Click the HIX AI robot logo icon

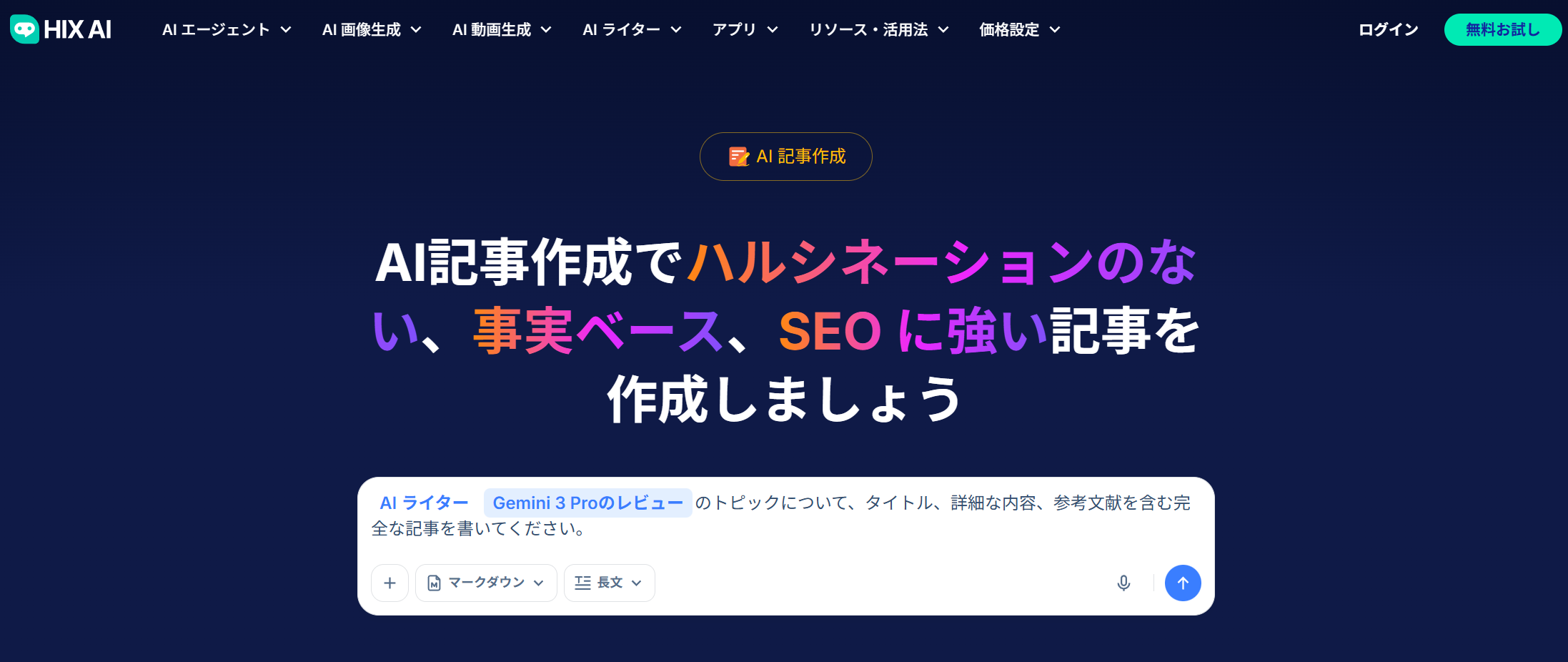coord(24,29)
